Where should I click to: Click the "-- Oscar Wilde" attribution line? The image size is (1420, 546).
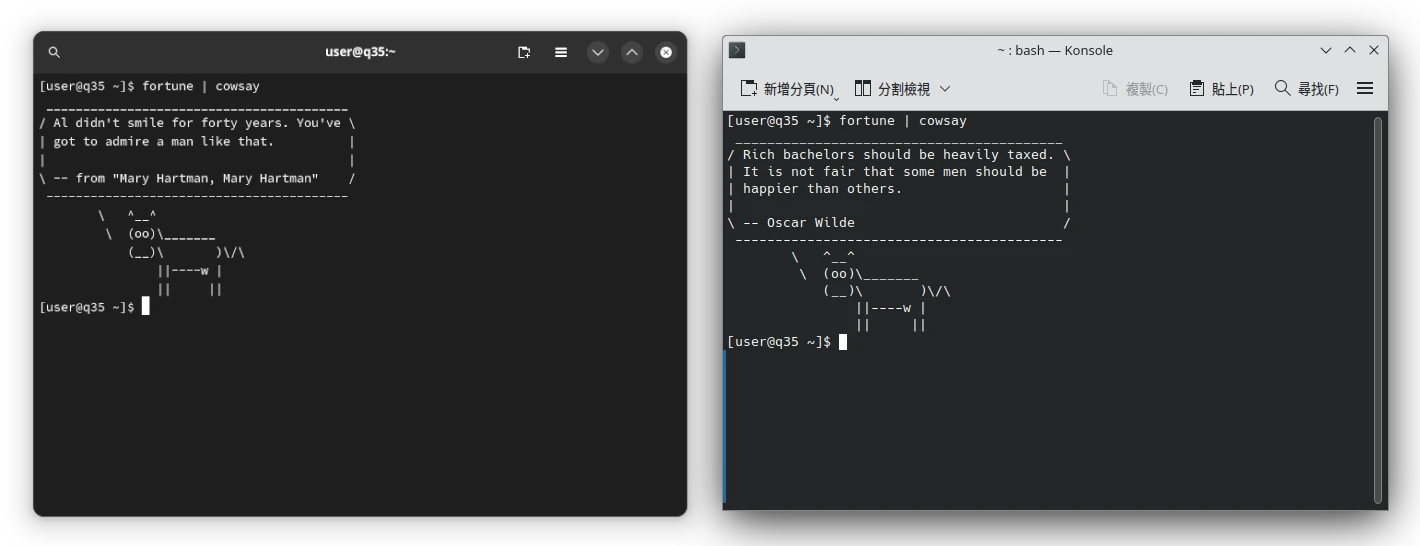[798, 223]
